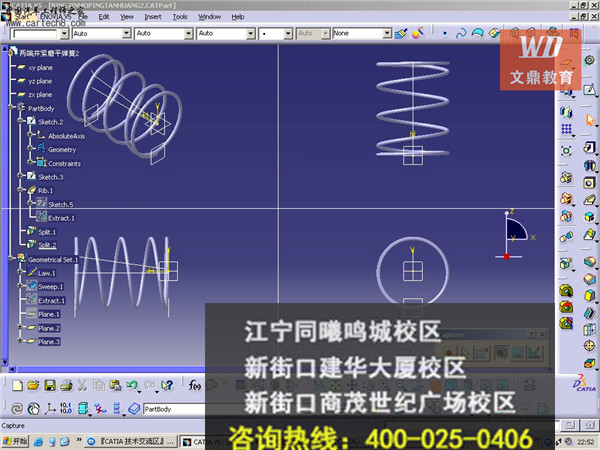Click the Sketcher icon
Image resolution: width=600 pixels, height=450 pixels.
pos(590,90)
